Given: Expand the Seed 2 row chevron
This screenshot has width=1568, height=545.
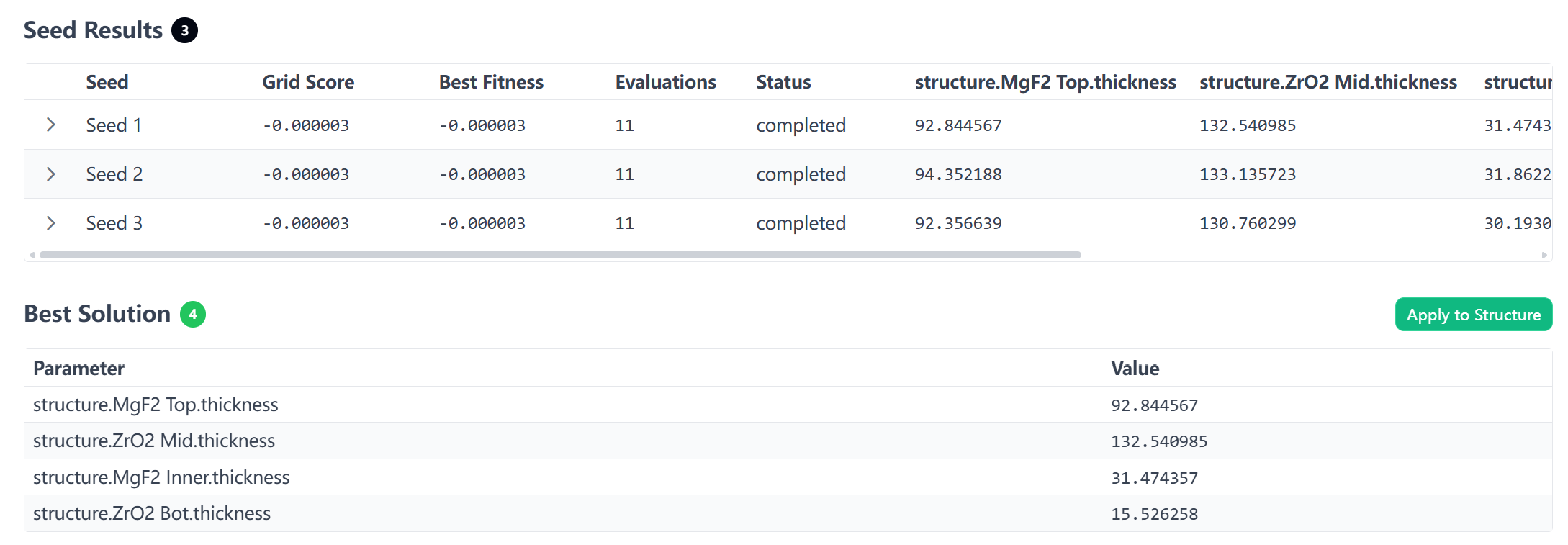Looking at the screenshot, I should click(50, 174).
